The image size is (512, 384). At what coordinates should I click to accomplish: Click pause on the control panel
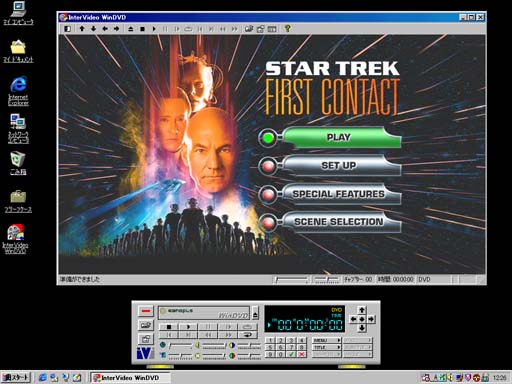[208, 327]
